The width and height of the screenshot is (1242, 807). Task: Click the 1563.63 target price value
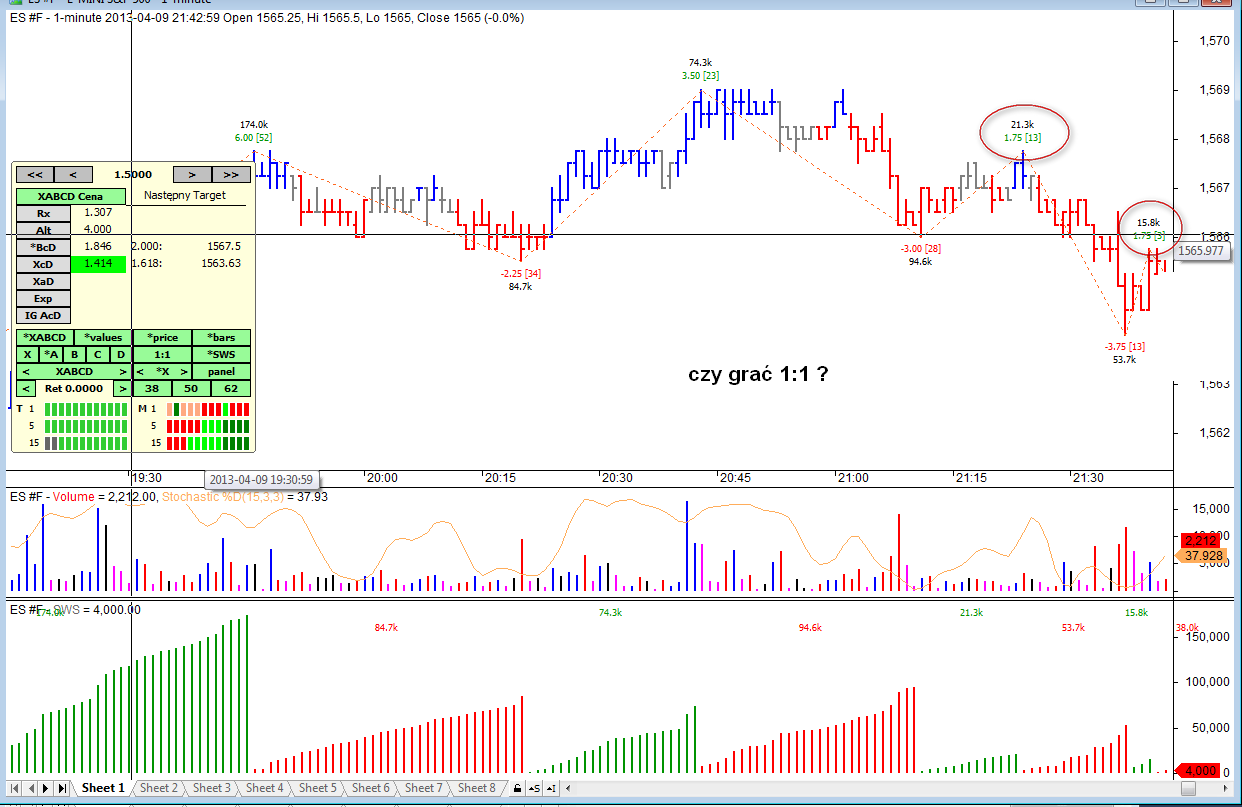[x=221, y=264]
